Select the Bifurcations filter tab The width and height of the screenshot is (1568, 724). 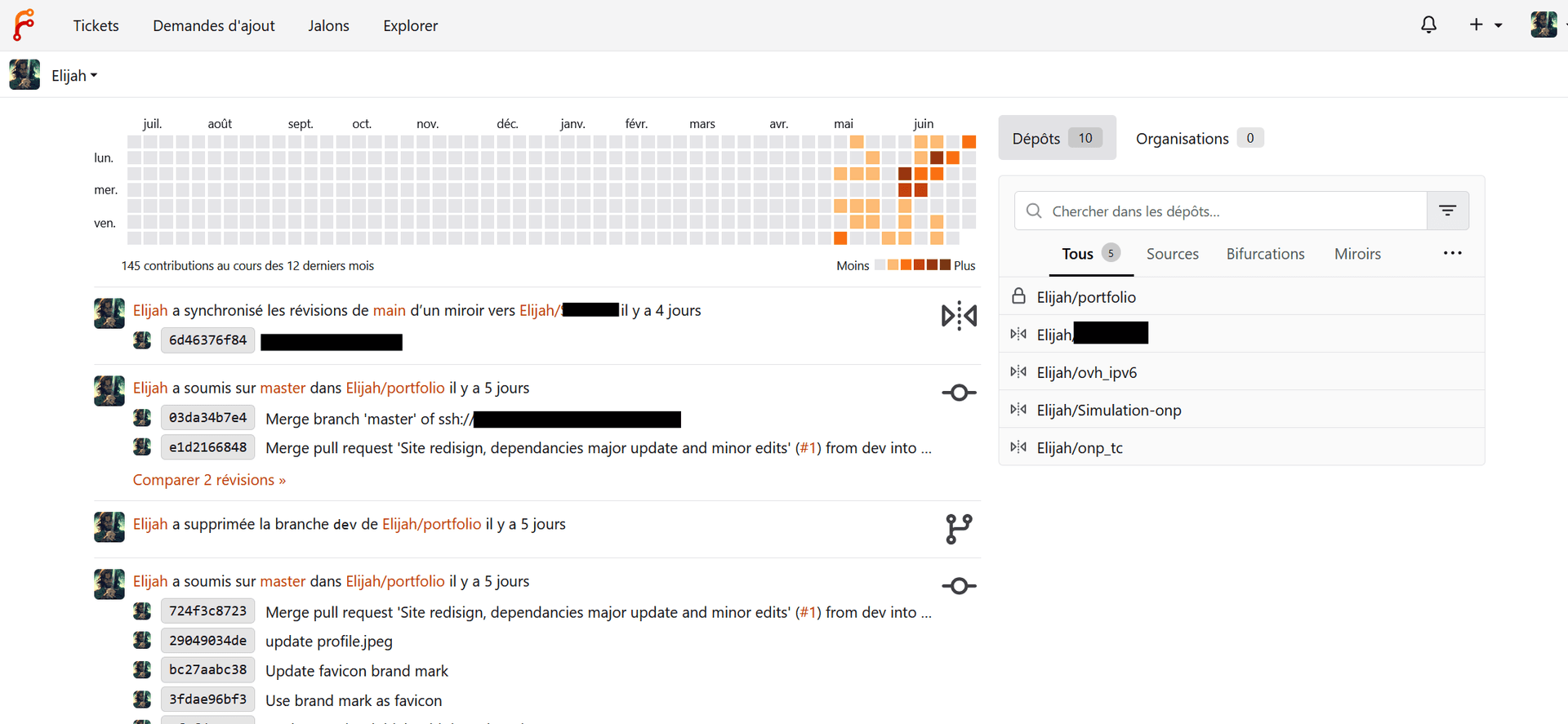pos(1265,254)
